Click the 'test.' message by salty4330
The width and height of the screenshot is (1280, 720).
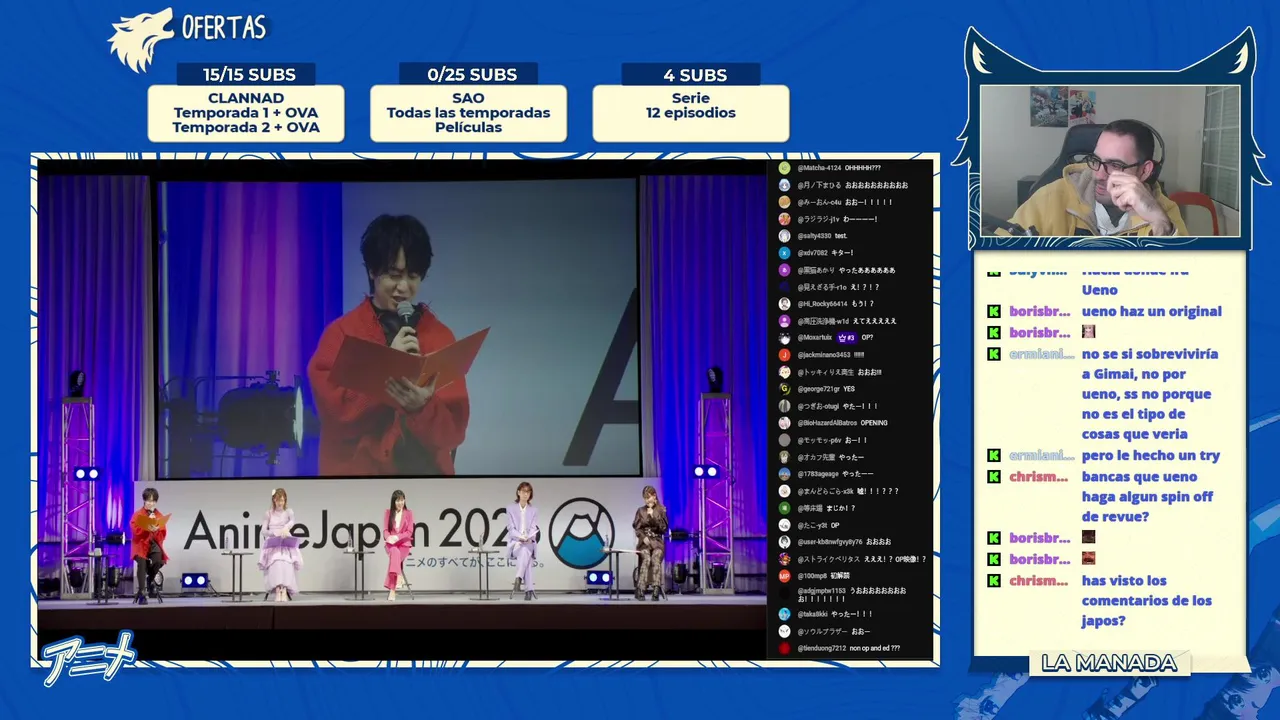pyautogui.click(x=841, y=236)
